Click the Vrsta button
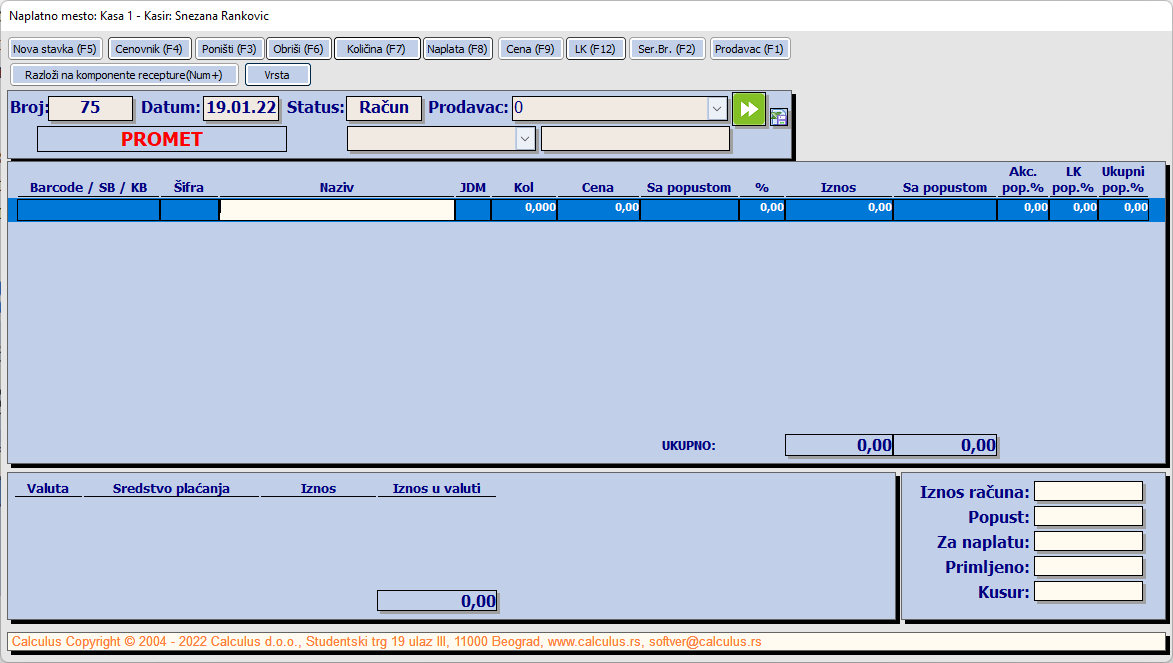1173x663 pixels. (x=278, y=75)
